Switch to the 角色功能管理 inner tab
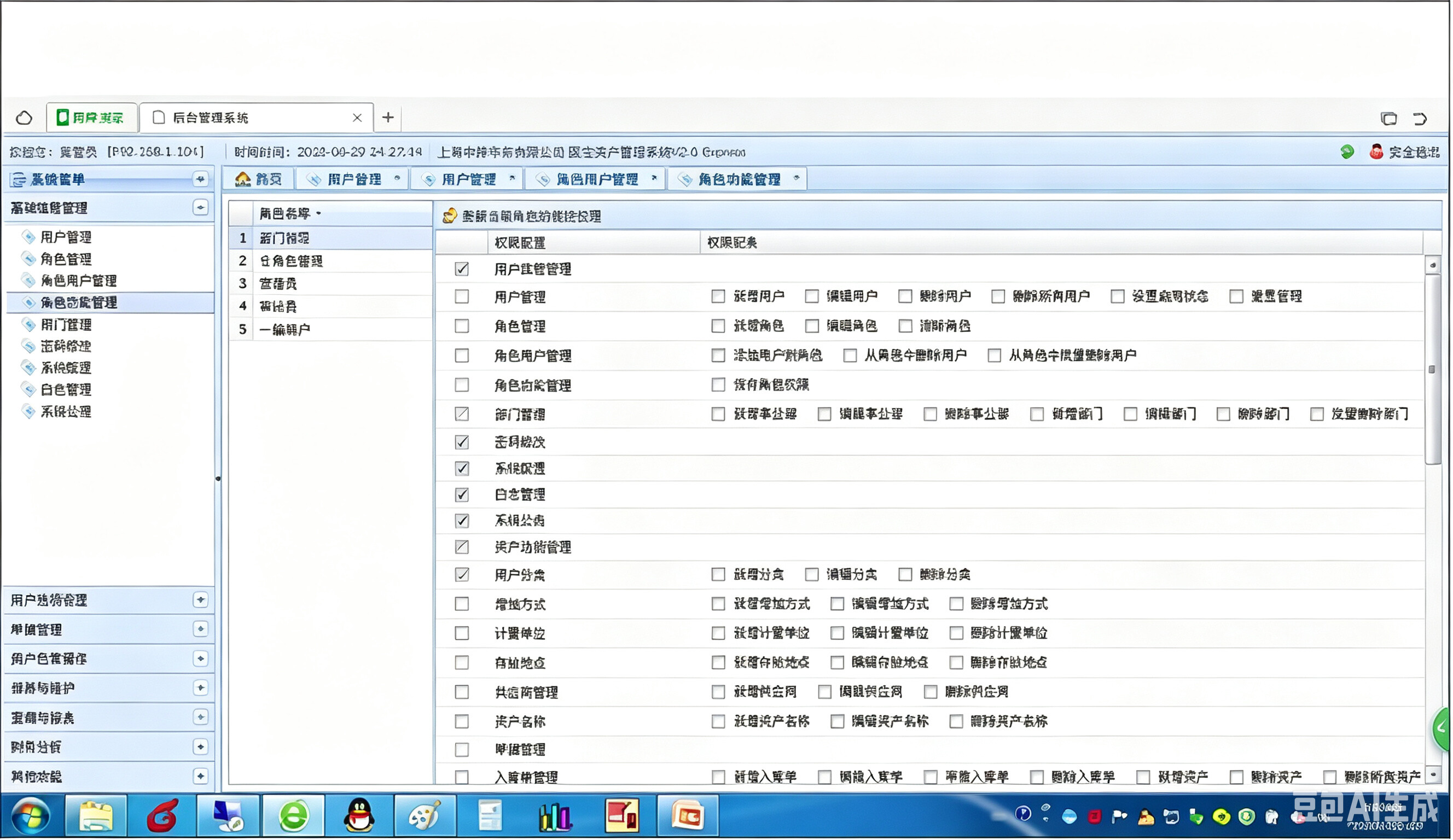Viewport: 1453px width, 840px height. point(738,179)
